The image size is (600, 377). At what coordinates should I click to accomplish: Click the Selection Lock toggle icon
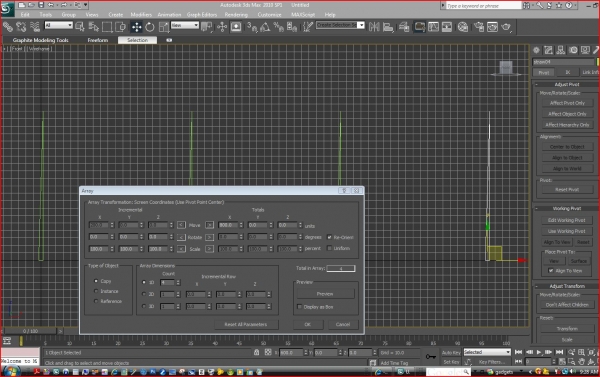256,352
